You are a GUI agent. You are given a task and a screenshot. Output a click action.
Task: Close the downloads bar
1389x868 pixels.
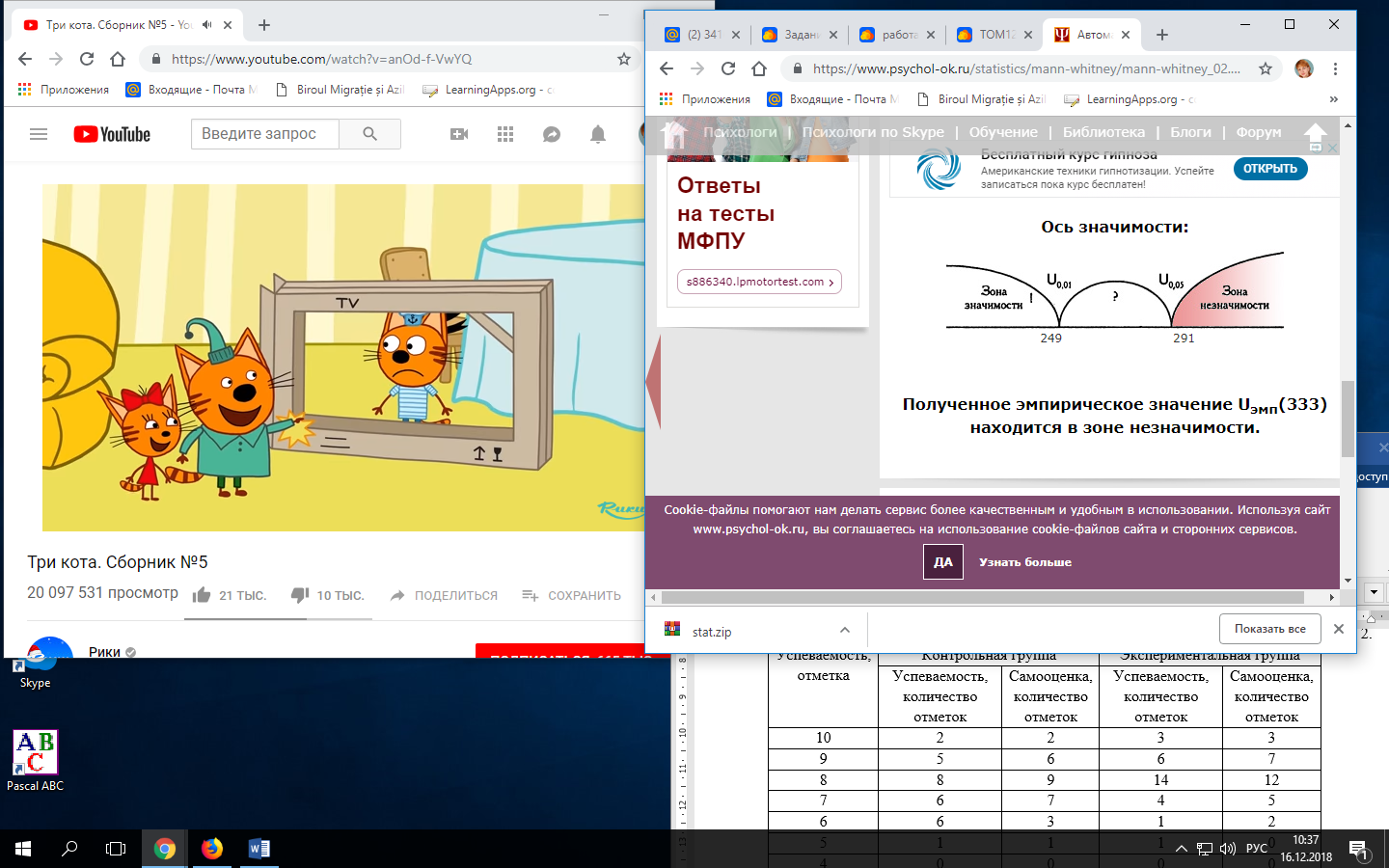point(1338,629)
